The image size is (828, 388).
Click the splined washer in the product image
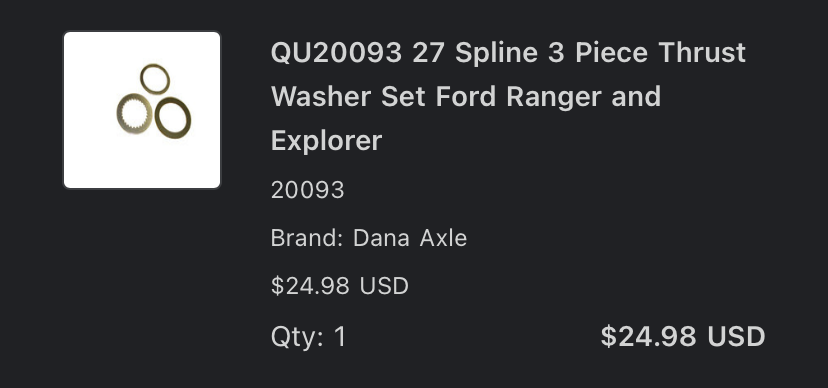[x=135, y=113]
